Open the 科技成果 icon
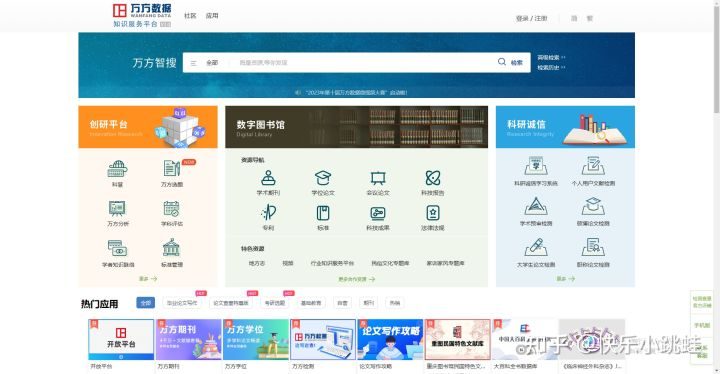The width and height of the screenshot is (720, 374). pyautogui.click(x=378, y=213)
